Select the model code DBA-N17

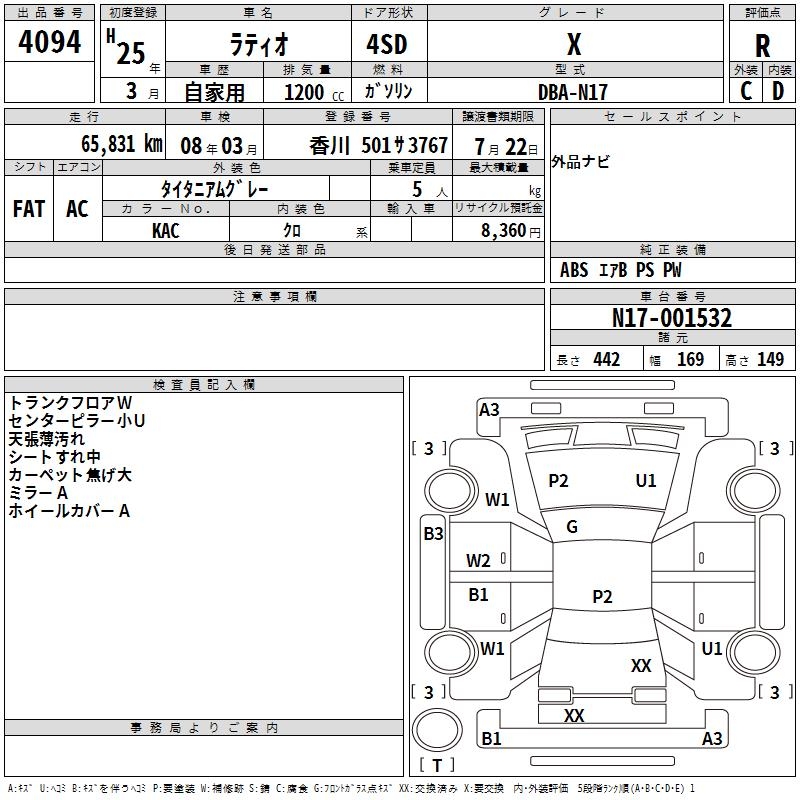(572, 92)
